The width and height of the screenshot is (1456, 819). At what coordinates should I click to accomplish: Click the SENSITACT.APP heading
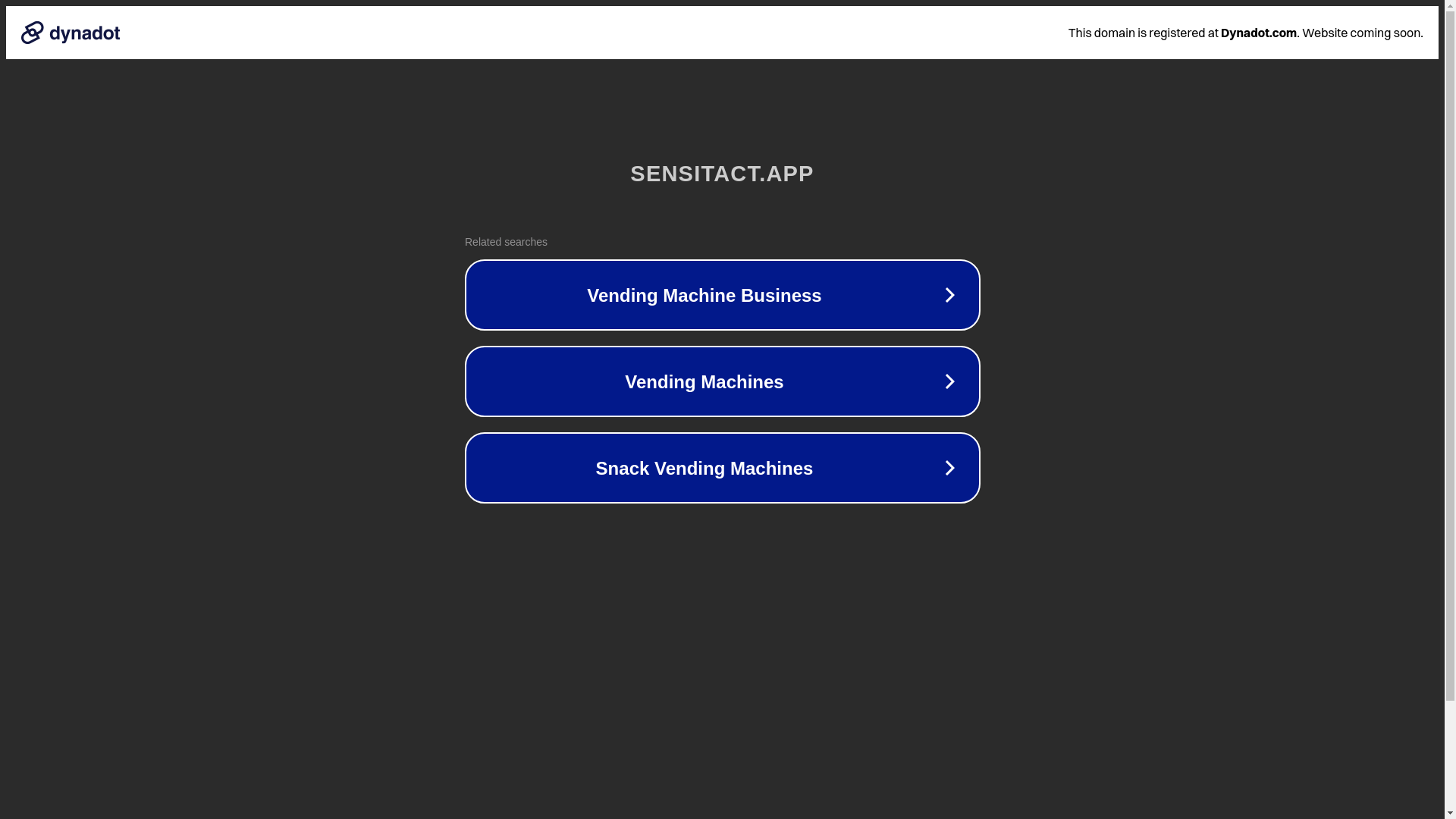722,174
